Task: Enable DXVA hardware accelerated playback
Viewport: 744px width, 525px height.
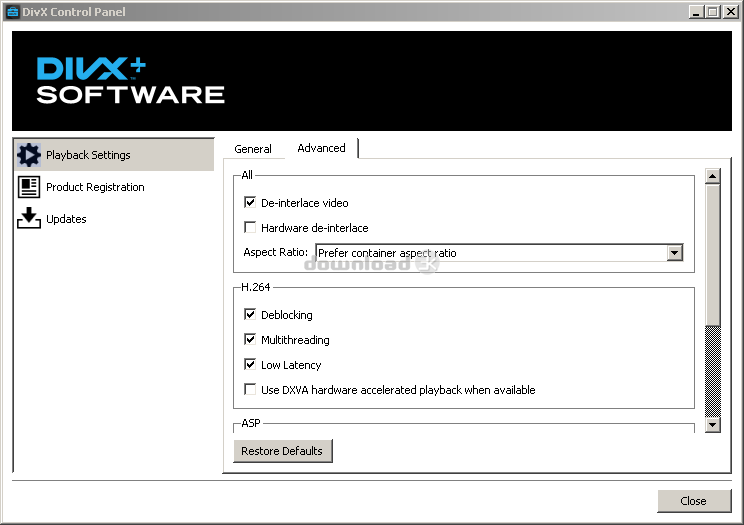Action: pyautogui.click(x=250, y=390)
